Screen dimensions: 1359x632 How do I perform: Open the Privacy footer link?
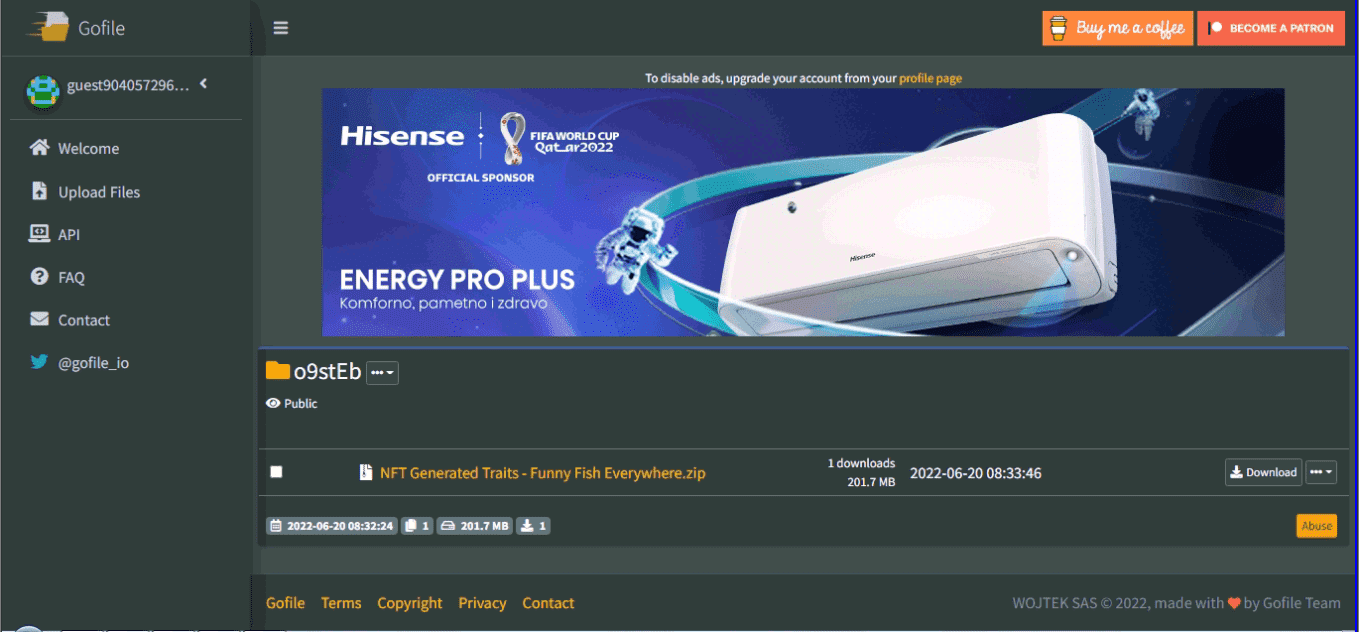pyautogui.click(x=482, y=603)
